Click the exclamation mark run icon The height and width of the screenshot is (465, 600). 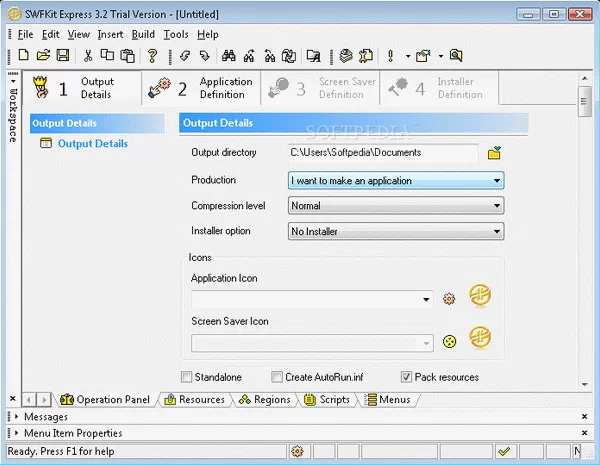pyautogui.click(x=390, y=56)
